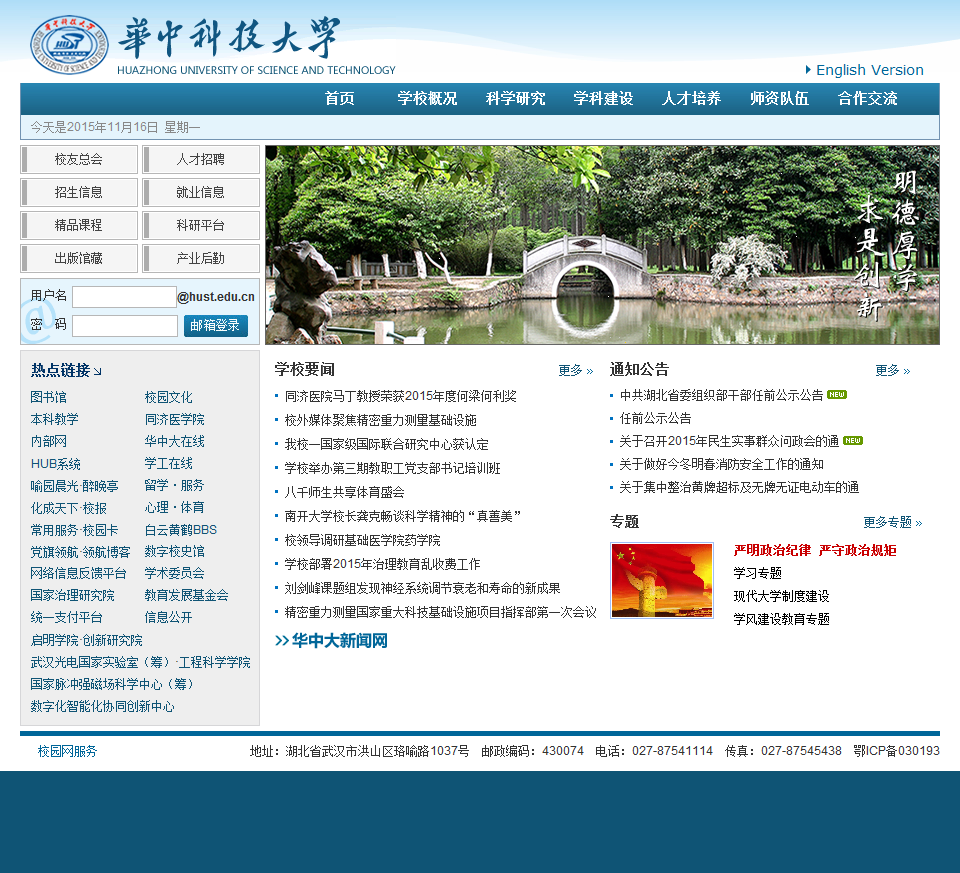Viewport: 960px width, 873px height.
Task: Open 精品课程 button
Action: [79, 226]
